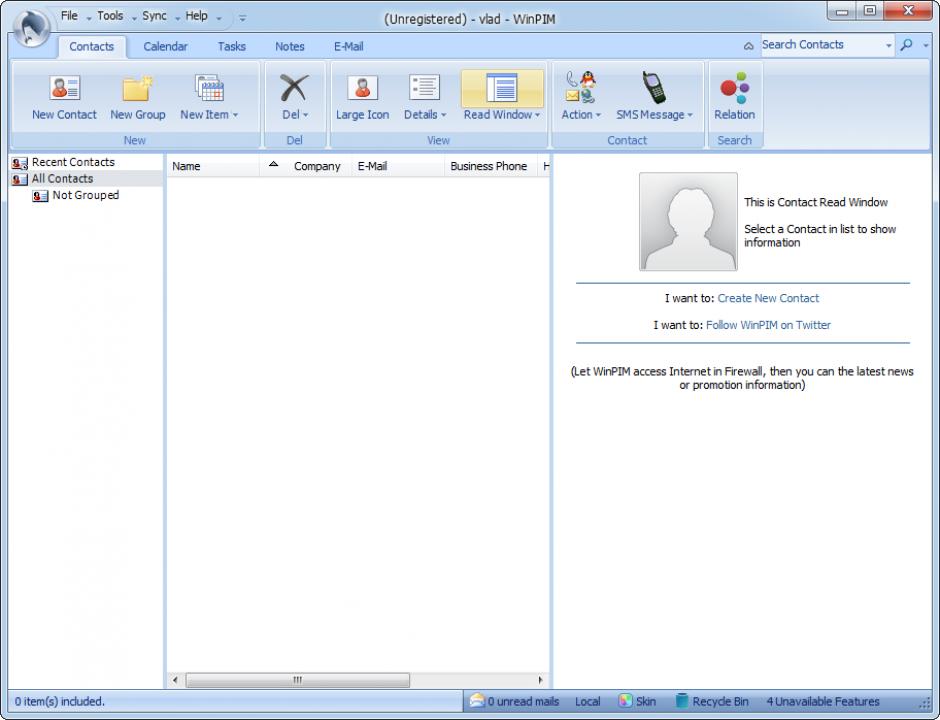Image resolution: width=940 pixels, height=720 pixels.
Task: Click in the Search Contacts field
Action: [x=822, y=45]
